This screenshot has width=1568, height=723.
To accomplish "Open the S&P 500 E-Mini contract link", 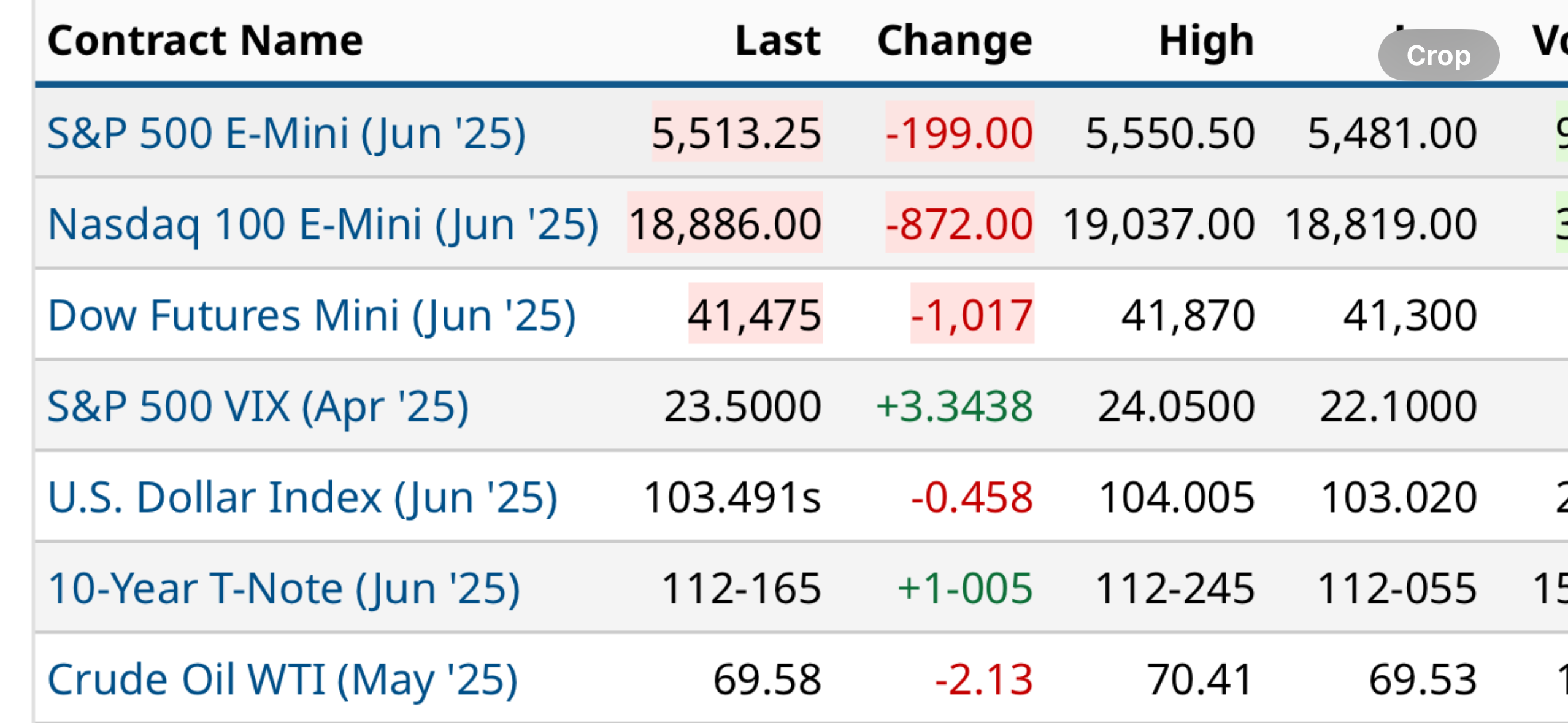I will coord(286,133).
